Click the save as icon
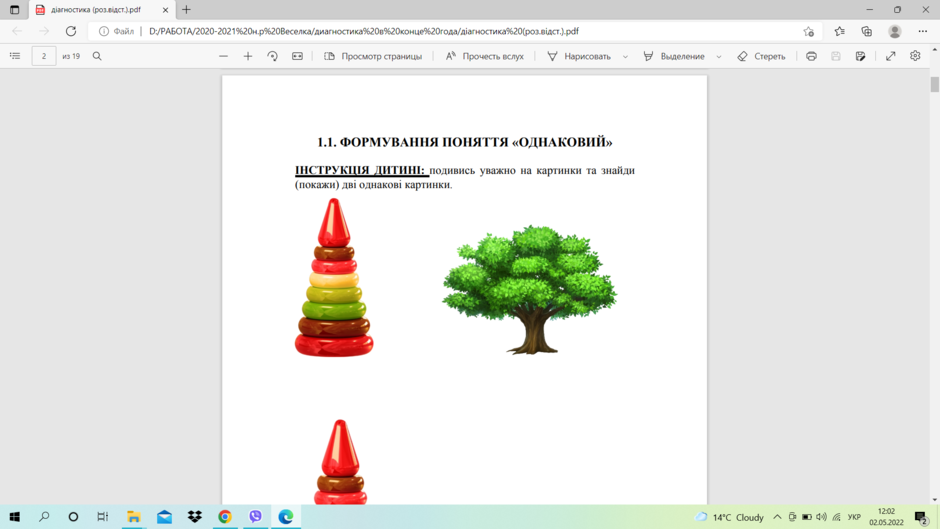This screenshot has width=940, height=529. (860, 56)
